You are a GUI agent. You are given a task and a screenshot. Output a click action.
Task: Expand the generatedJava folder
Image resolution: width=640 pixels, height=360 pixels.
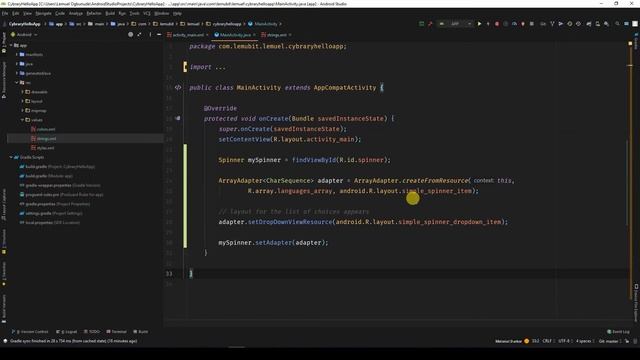pos(17,73)
